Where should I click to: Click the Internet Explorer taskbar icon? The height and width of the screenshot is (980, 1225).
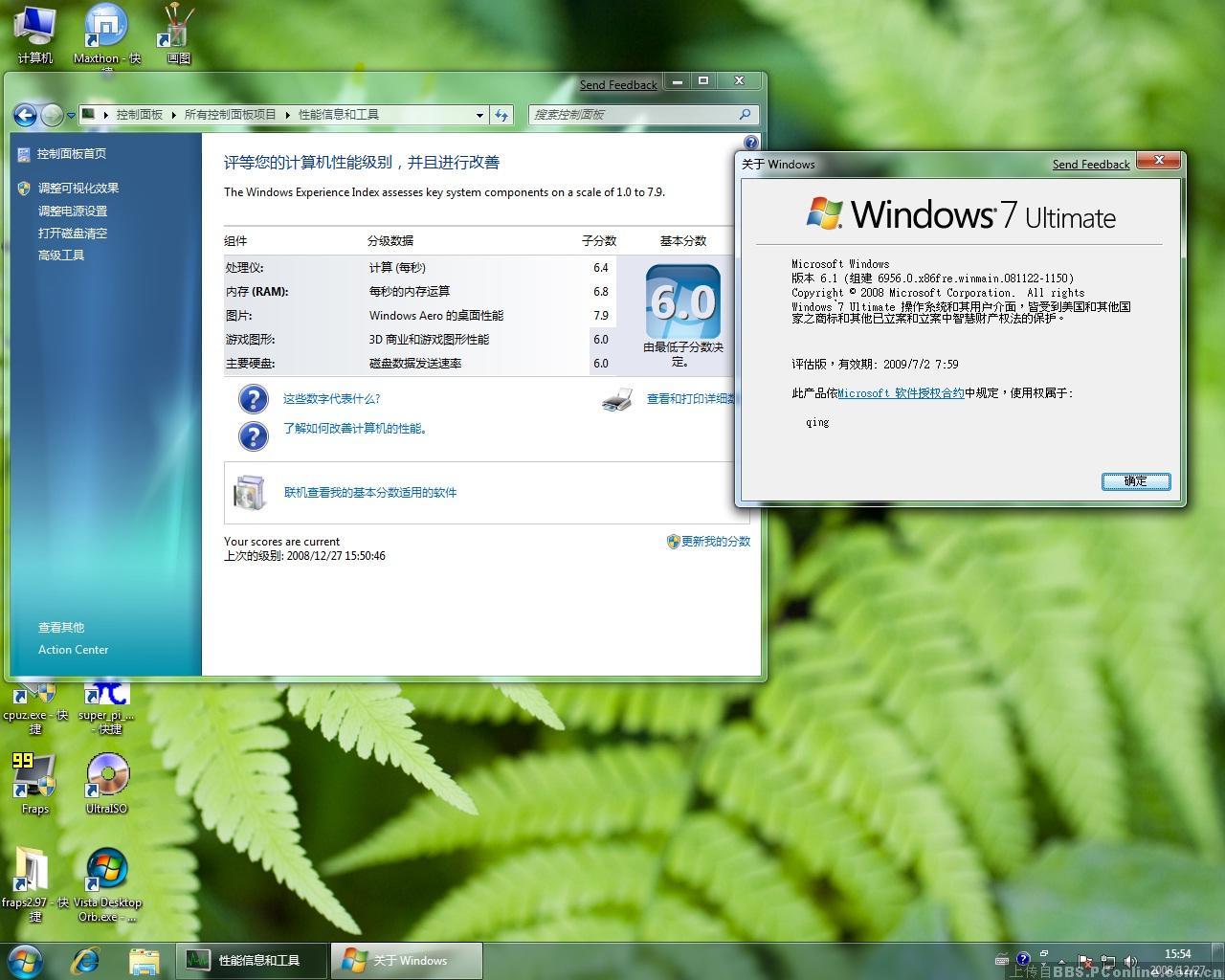pos(86,961)
